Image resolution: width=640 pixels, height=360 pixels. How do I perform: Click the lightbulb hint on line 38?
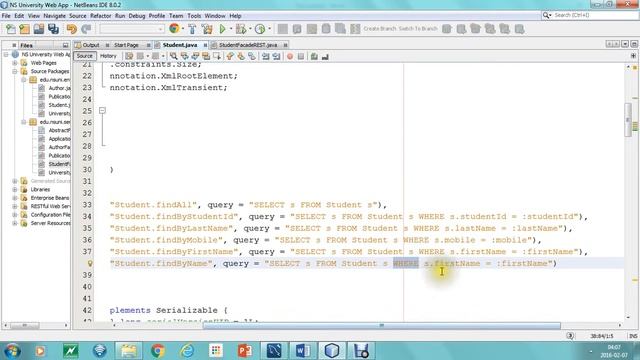click(90, 264)
